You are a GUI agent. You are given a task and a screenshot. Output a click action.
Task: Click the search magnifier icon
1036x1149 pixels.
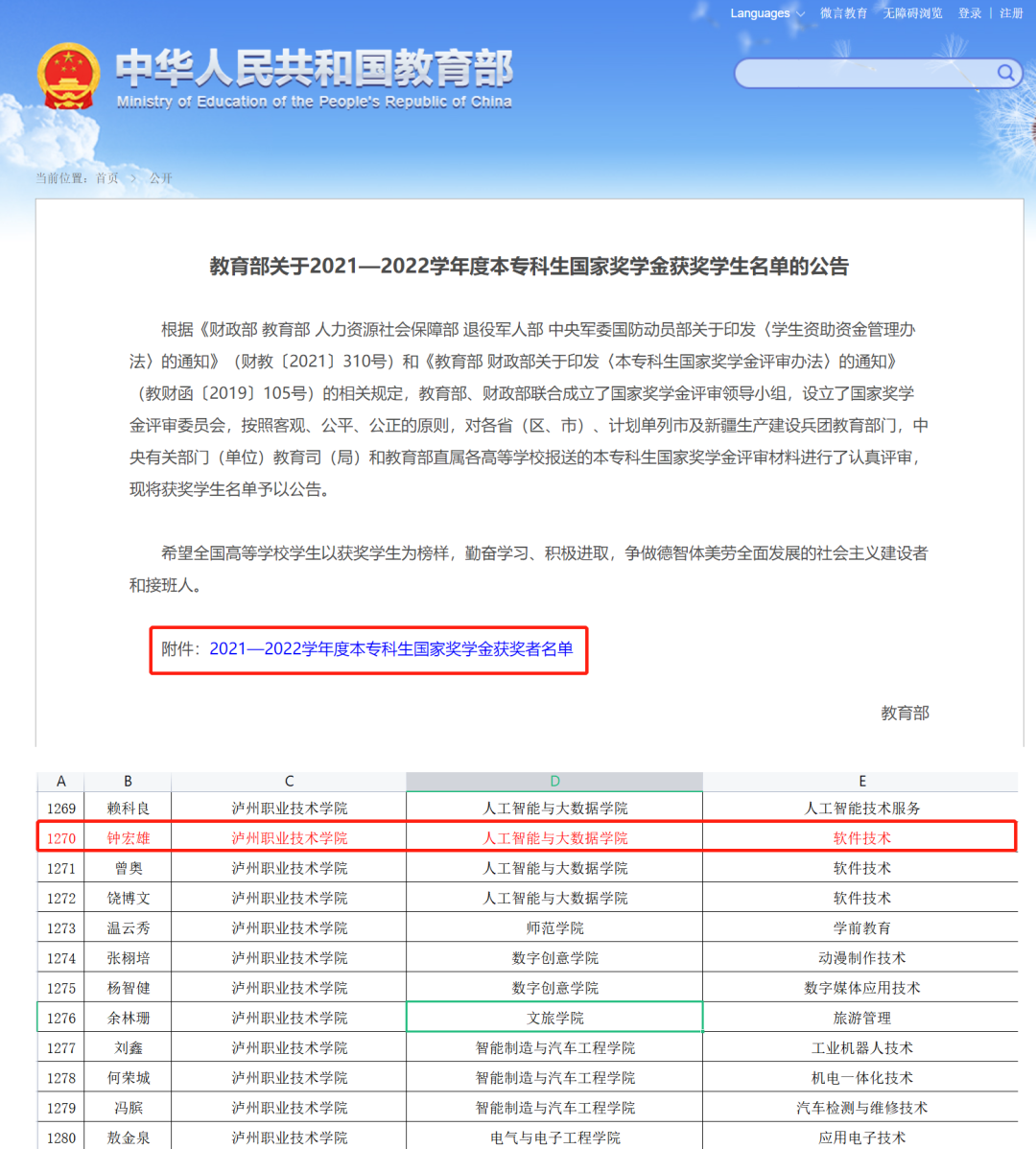coord(1005,73)
